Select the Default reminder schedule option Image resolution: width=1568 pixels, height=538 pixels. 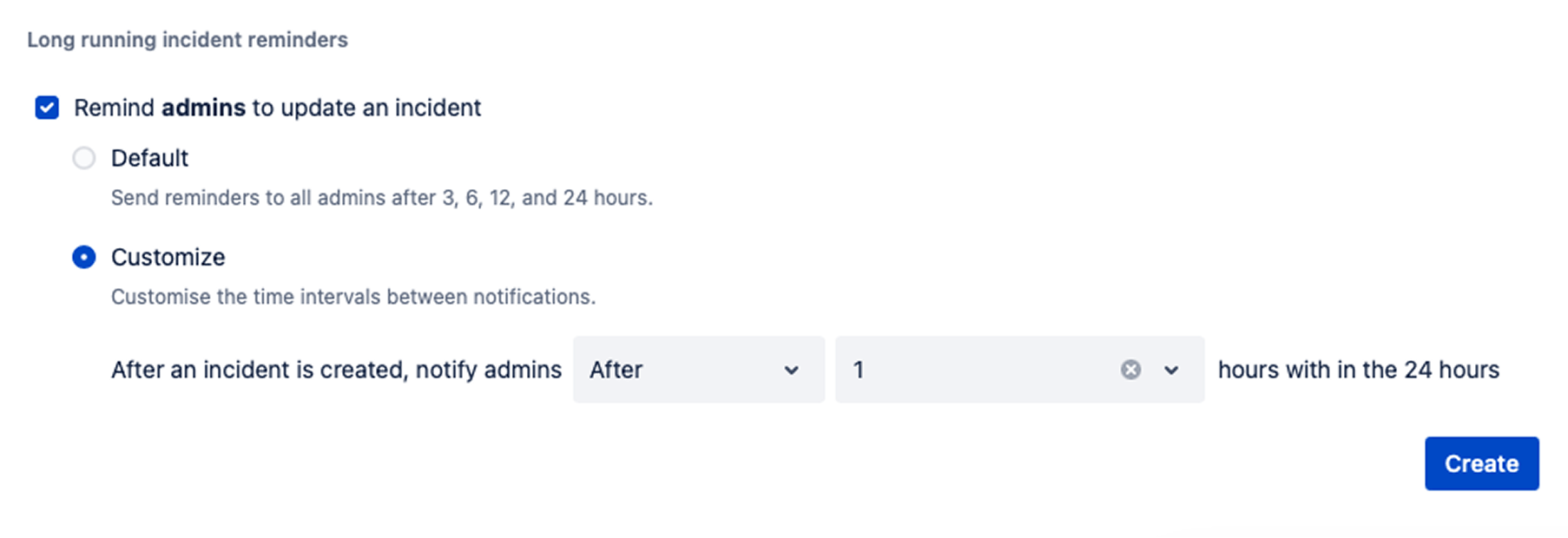tap(83, 158)
